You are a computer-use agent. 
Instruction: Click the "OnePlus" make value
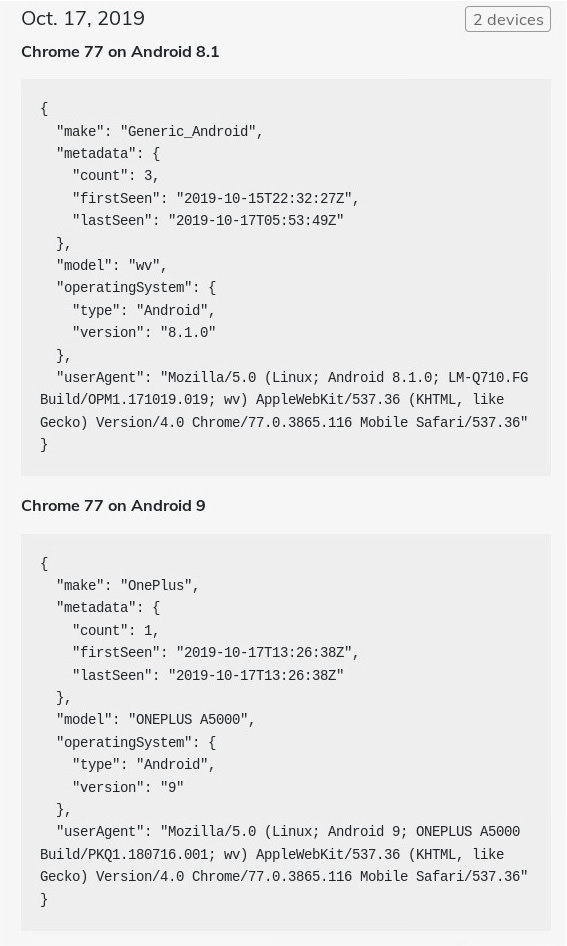tap(156, 585)
